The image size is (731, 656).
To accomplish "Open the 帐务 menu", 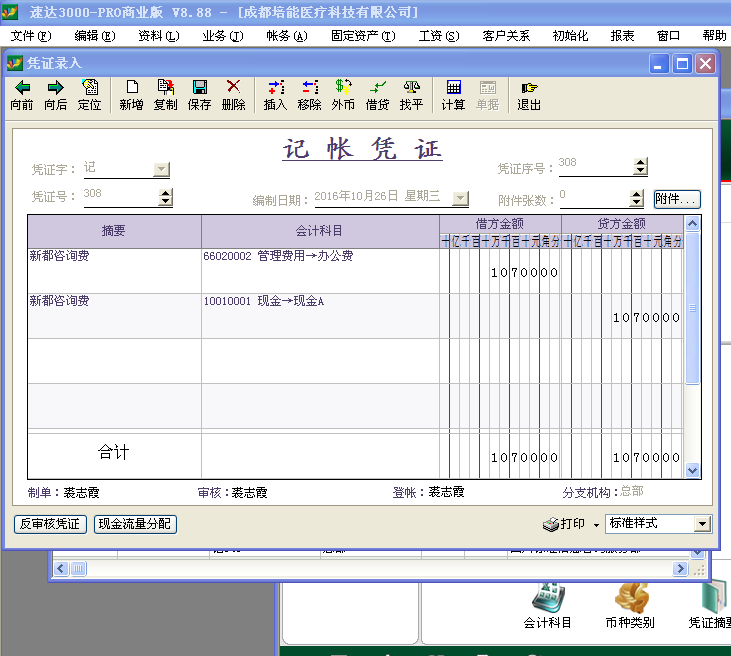I will [285, 36].
